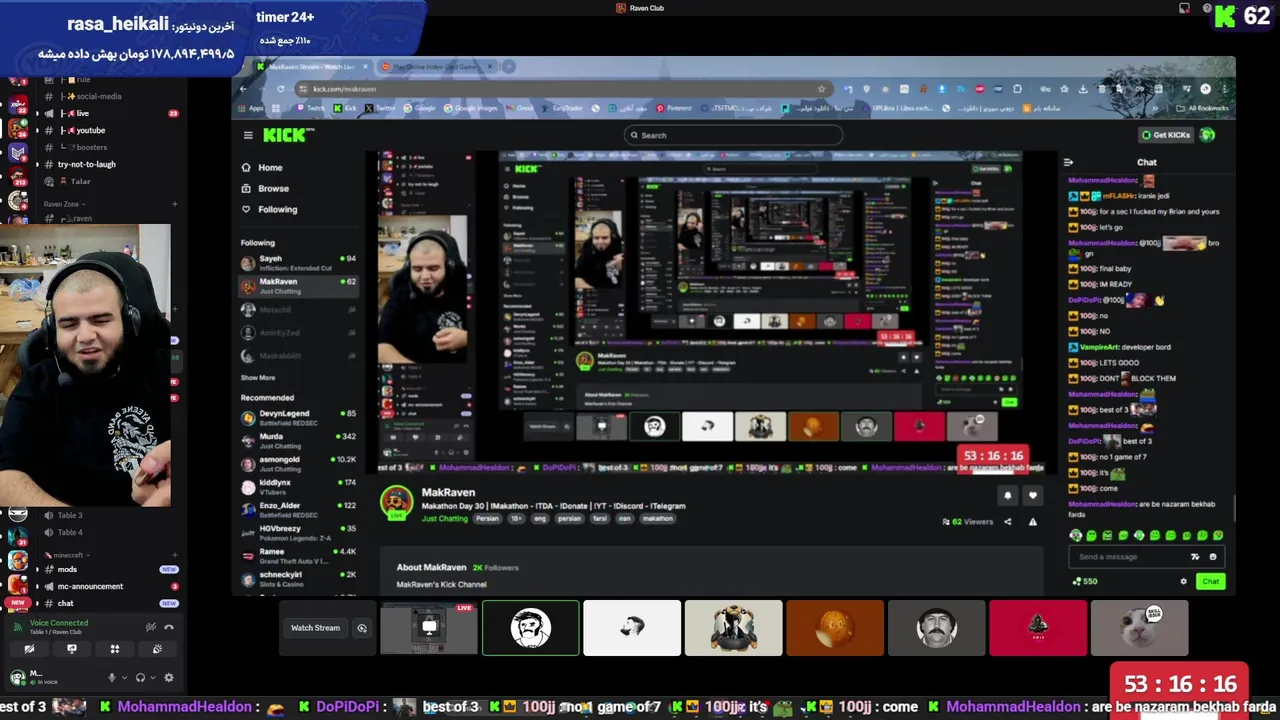Image resolution: width=1280 pixels, height=720 pixels.
Task: Open kiddlynx recommended channel
Action: tap(298, 487)
